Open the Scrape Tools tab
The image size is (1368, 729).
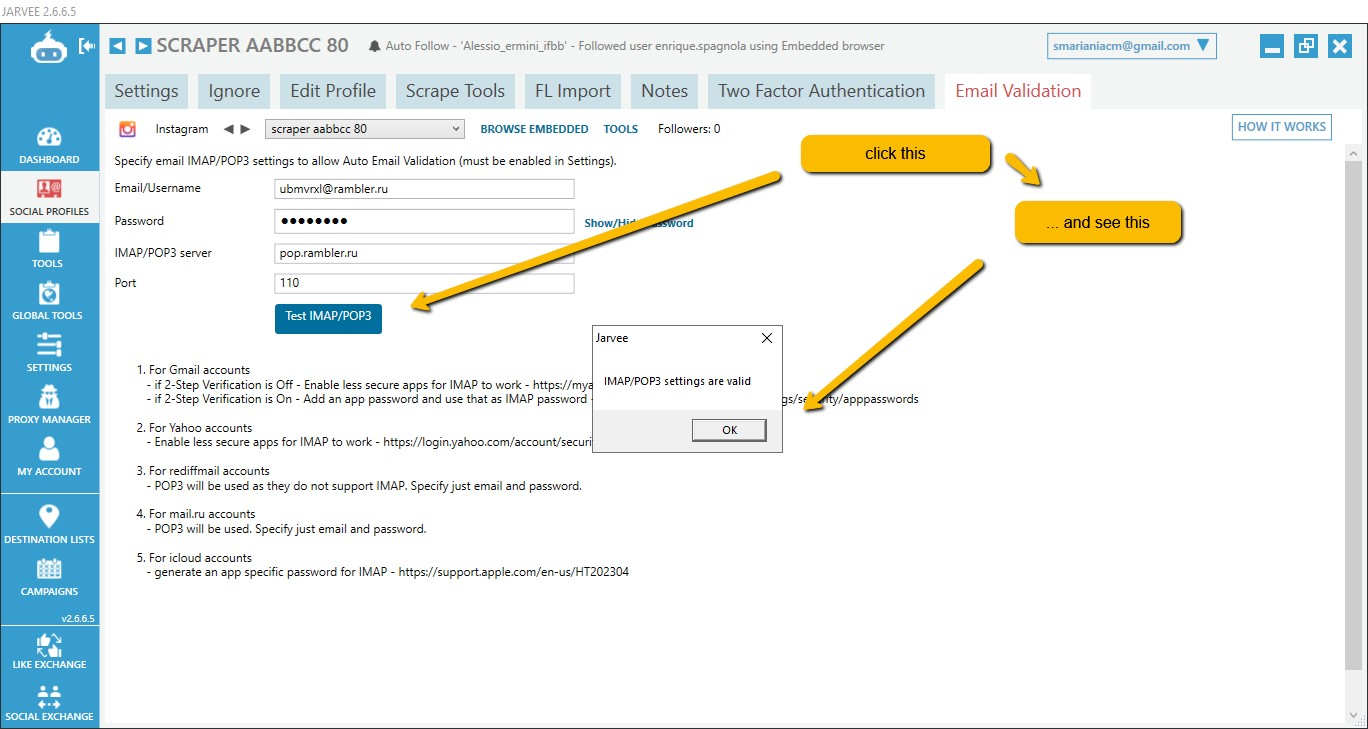pos(455,91)
